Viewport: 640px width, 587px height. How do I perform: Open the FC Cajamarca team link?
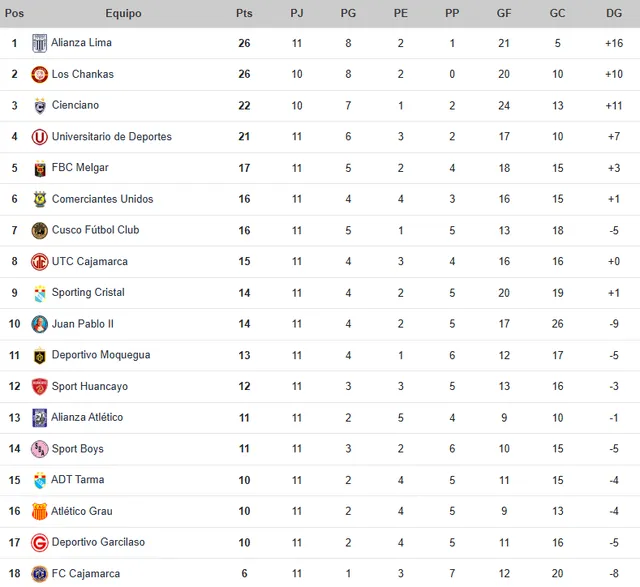tap(86, 574)
